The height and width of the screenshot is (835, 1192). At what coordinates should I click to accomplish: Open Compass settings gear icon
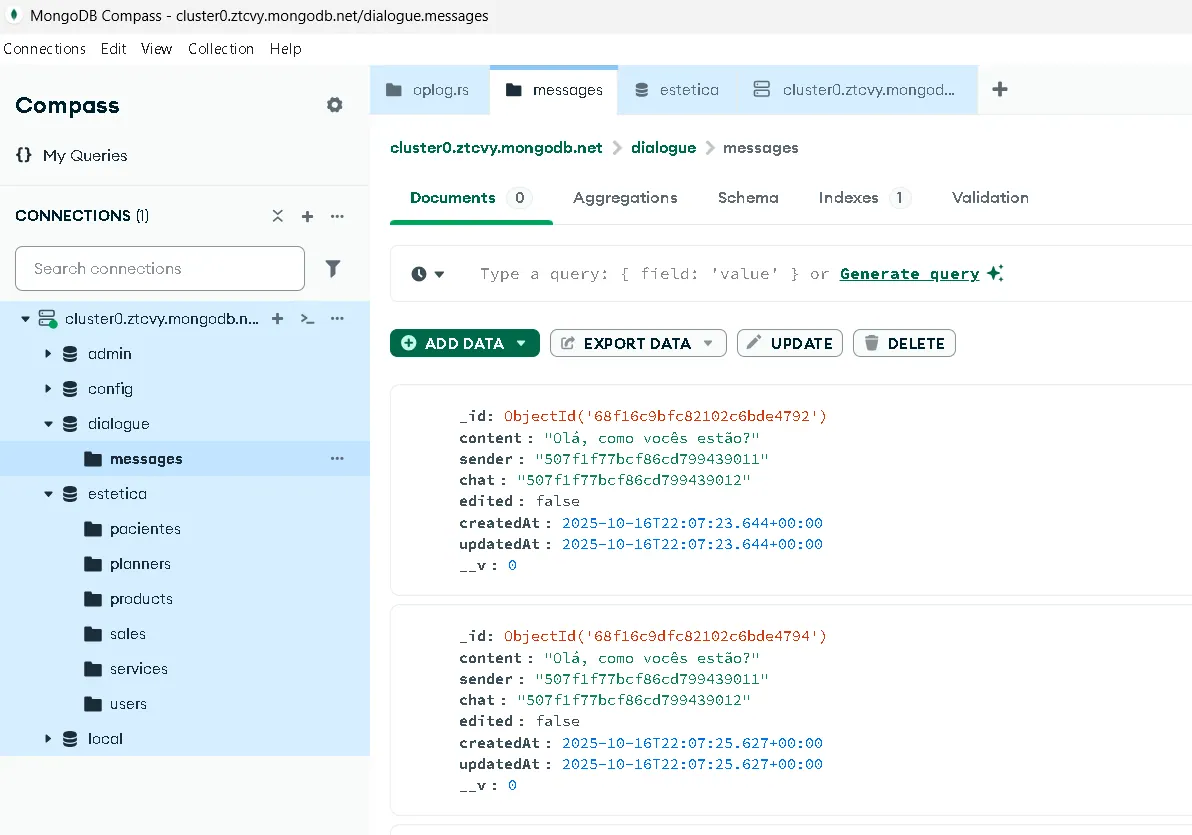click(x=334, y=105)
